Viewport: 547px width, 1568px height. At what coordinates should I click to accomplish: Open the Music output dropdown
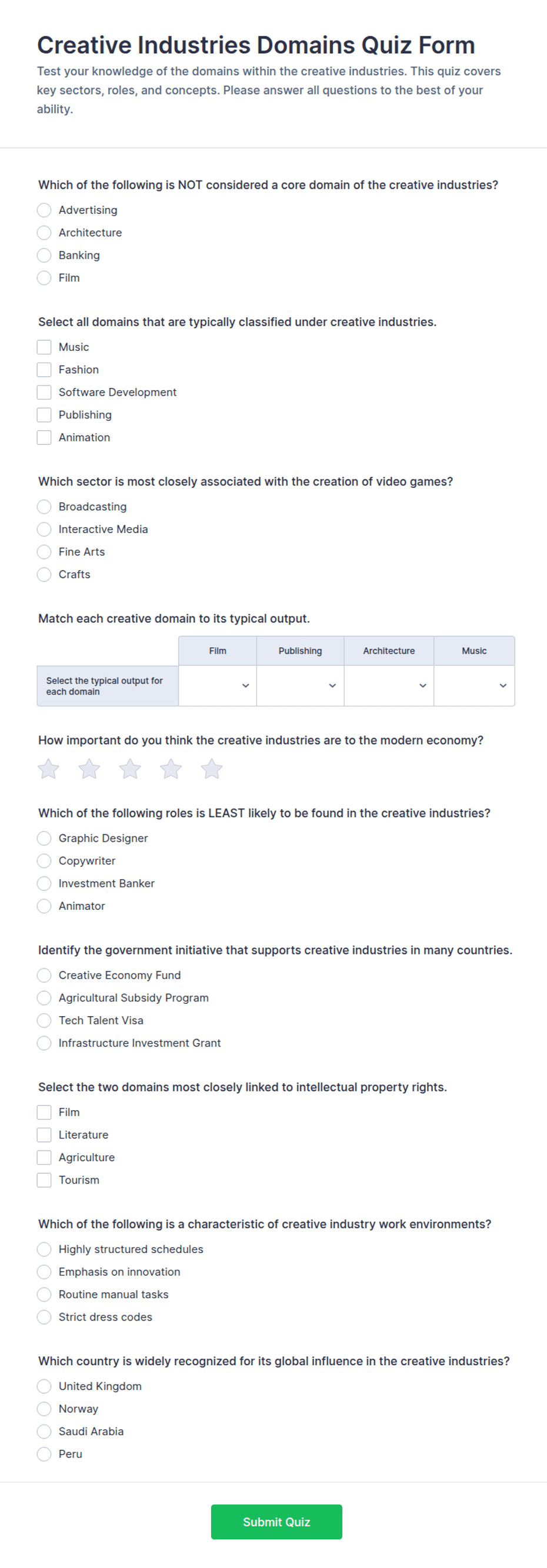tap(475, 685)
